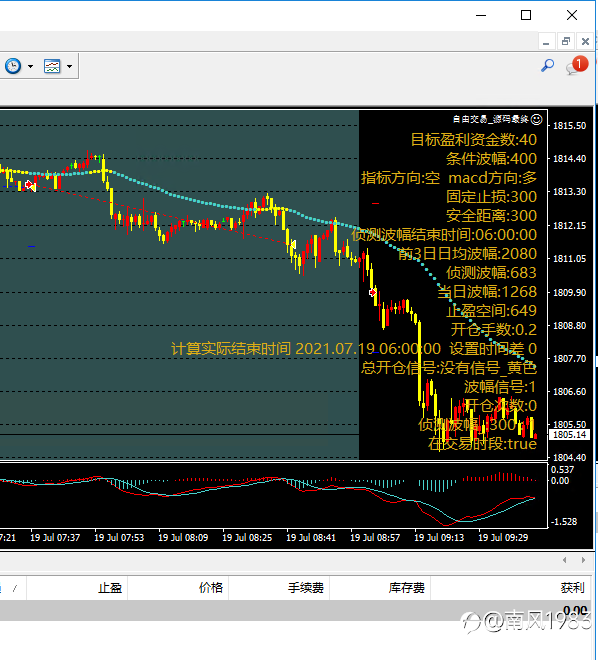
Task: Click the 开仓手数:0.2 text on chart
Action: 494,330
